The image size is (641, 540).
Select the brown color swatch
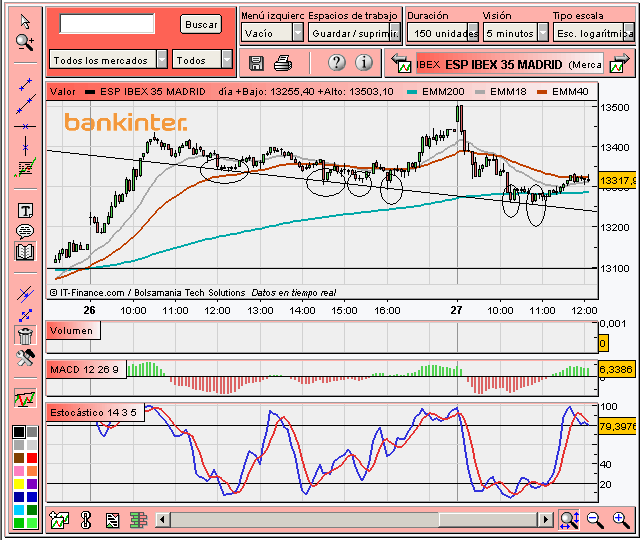(19, 458)
